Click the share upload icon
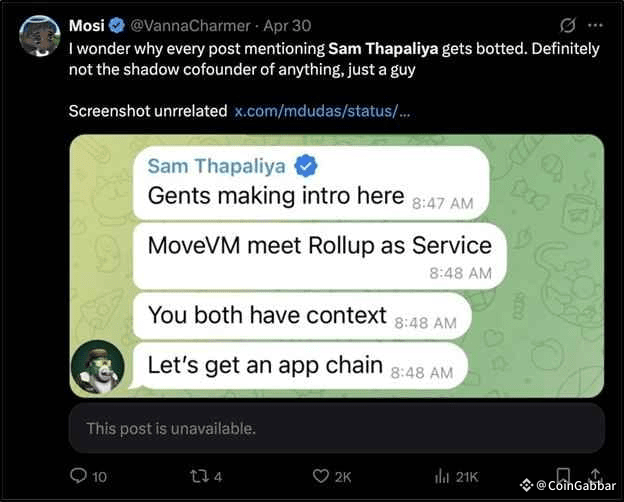This screenshot has height=502, width=624. tap(595, 475)
